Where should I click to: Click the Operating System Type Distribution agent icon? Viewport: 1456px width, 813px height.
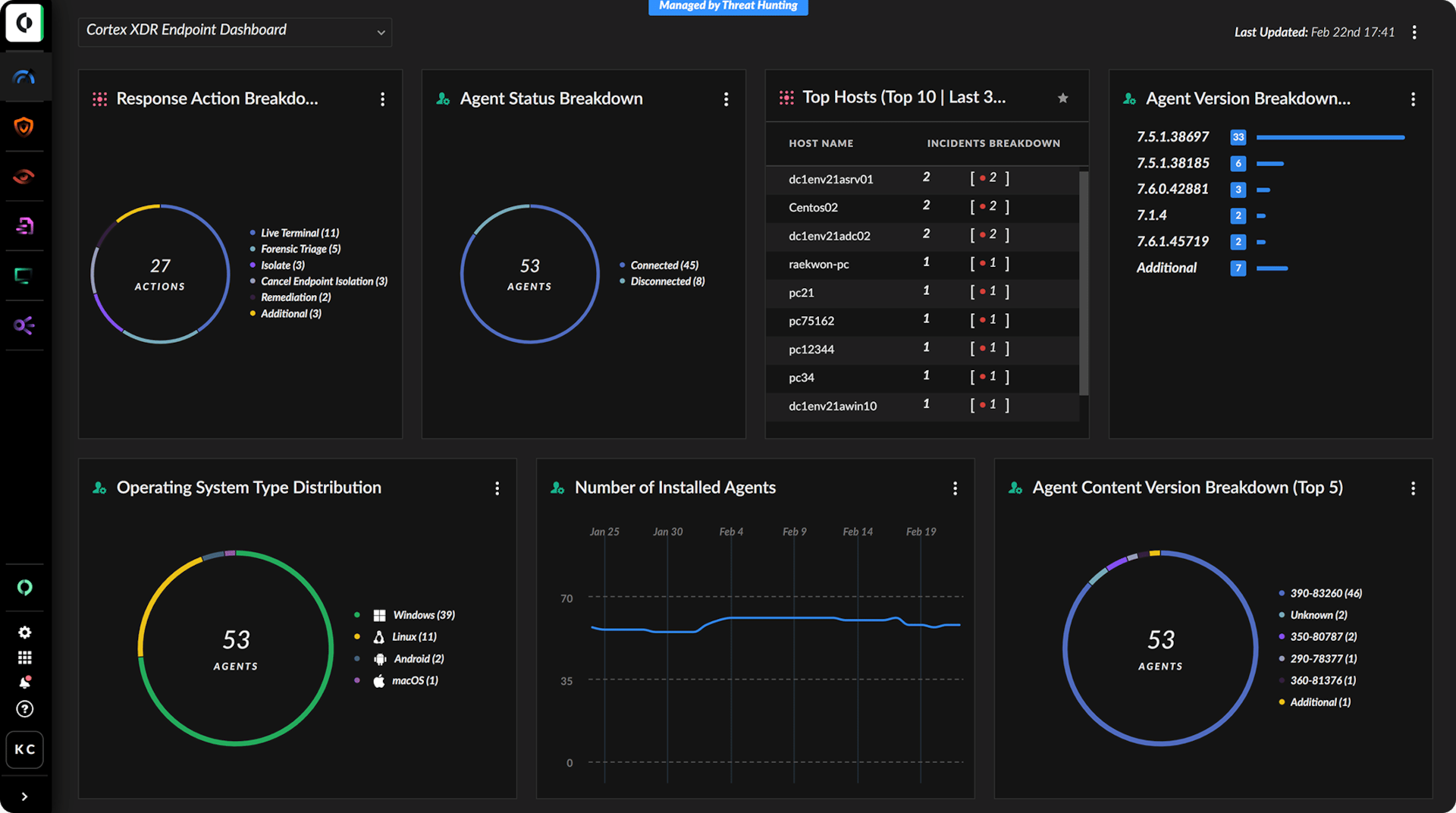tap(99, 488)
